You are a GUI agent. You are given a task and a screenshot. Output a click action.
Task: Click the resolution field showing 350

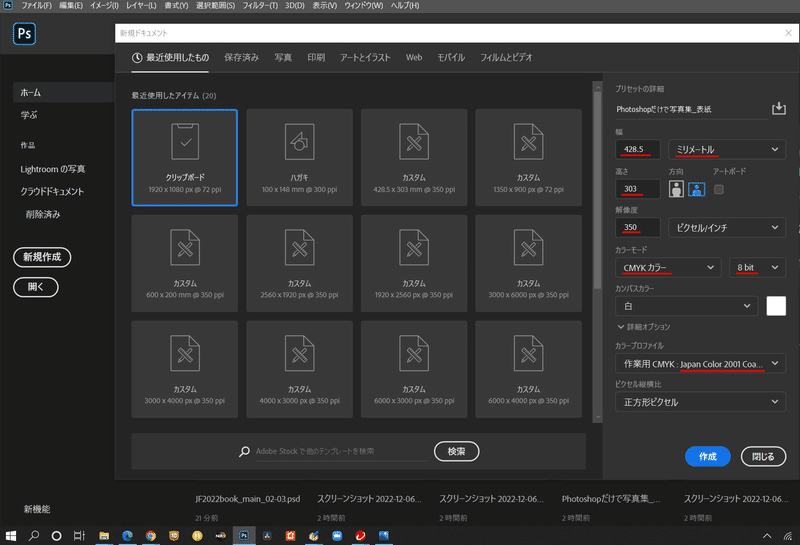(x=638, y=228)
